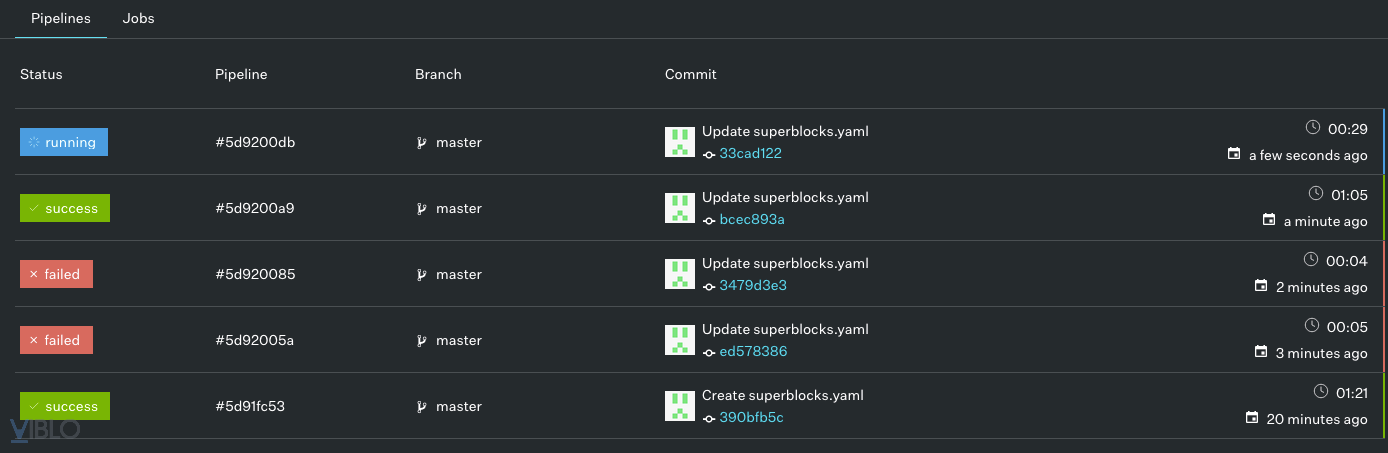
Task: Click the success badge for pipeline #5d9200a9
Action: (x=65, y=209)
